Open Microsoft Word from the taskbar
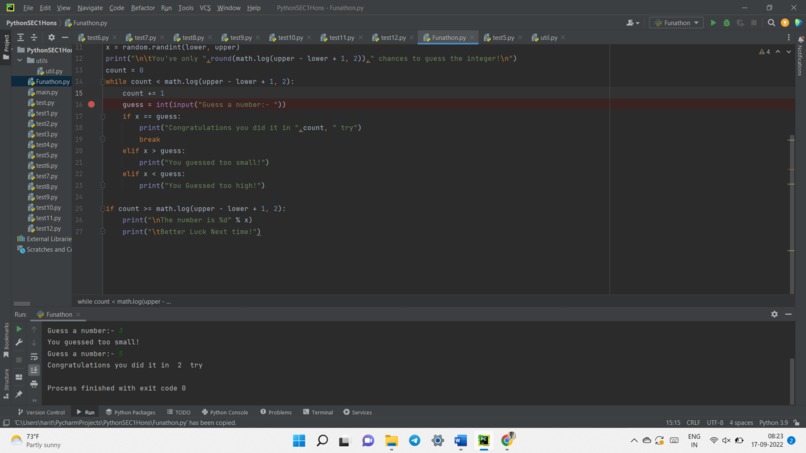 [x=461, y=441]
